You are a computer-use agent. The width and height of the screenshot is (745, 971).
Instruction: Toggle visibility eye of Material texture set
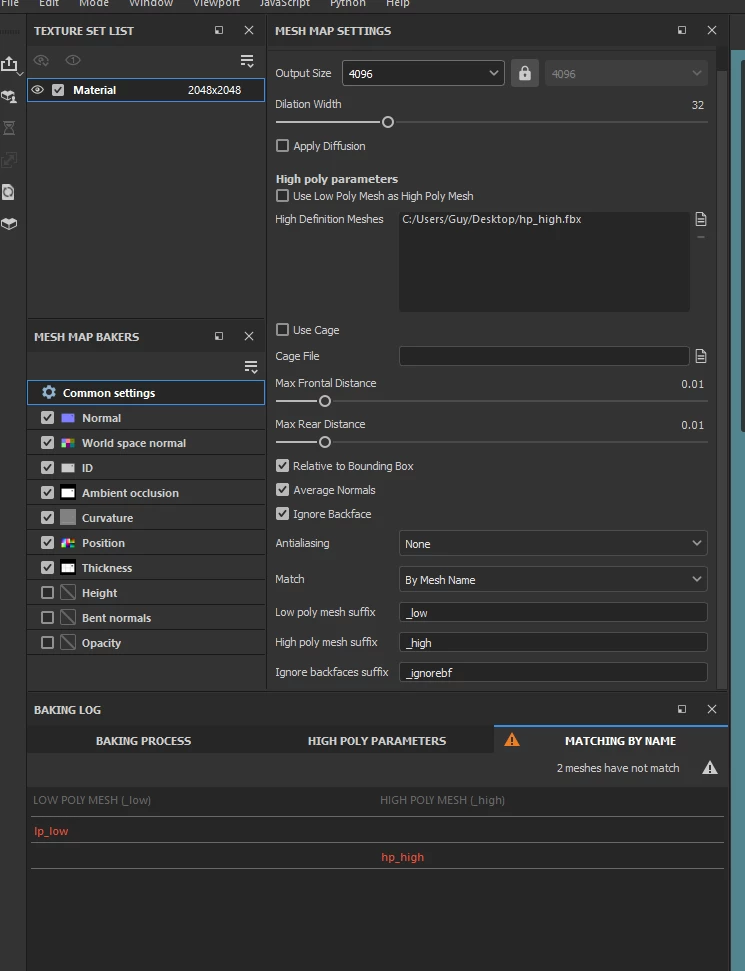tap(38, 90)
